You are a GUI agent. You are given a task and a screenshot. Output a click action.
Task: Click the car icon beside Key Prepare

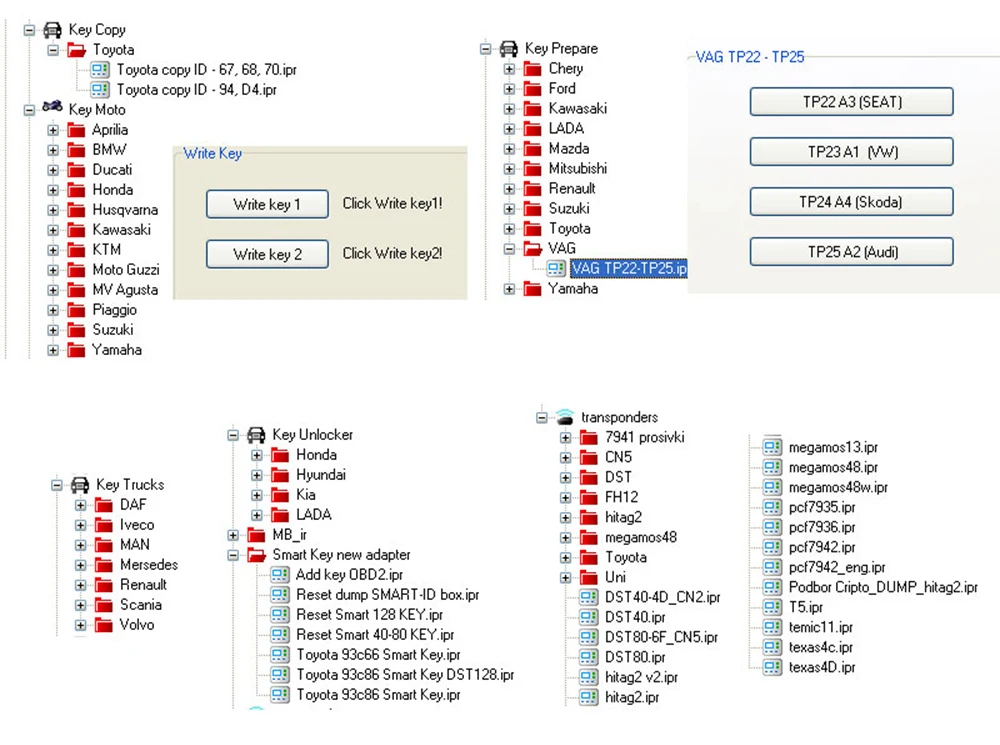pyautogui.click(x=508, y=48)
